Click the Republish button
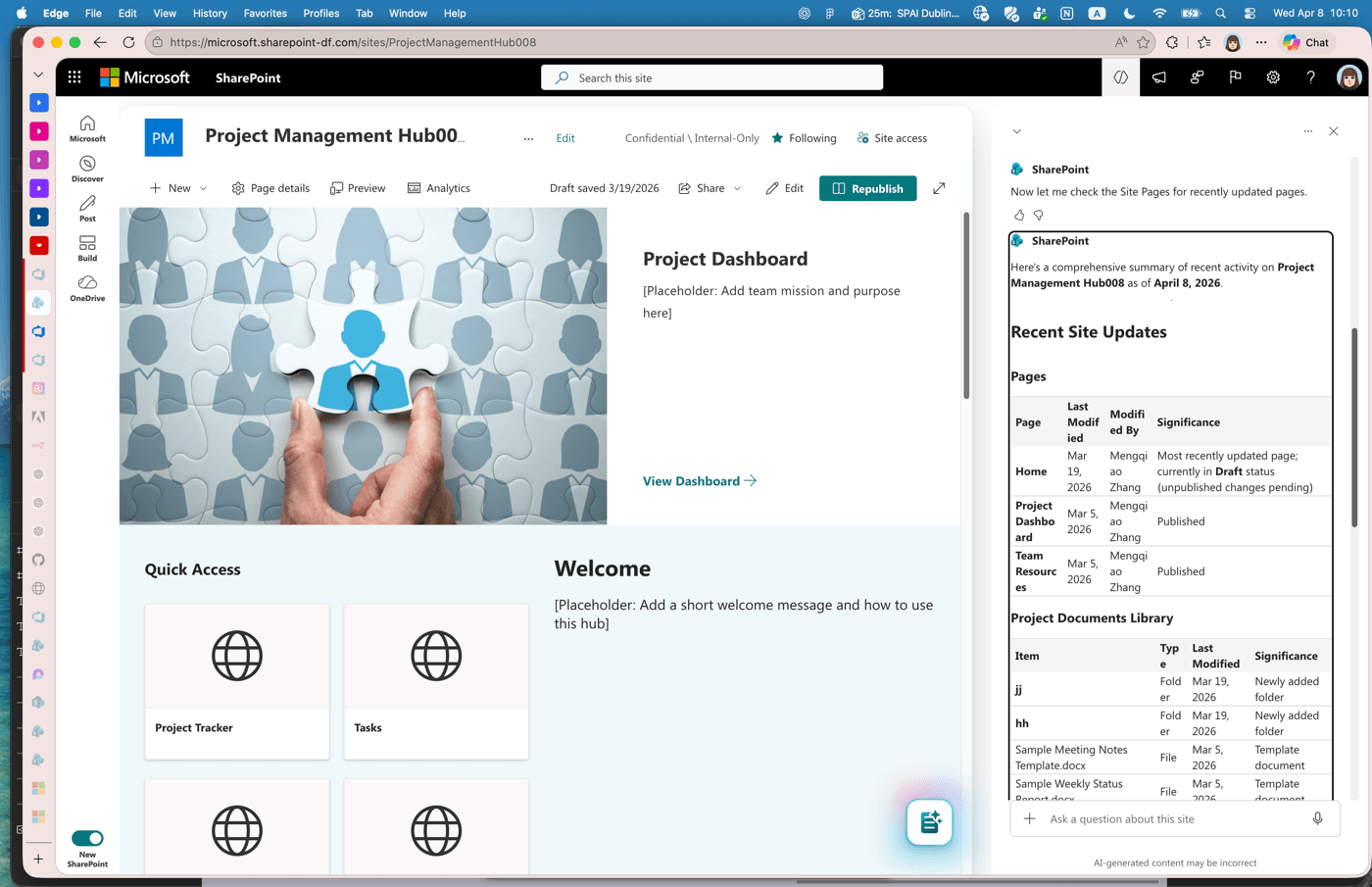This screenshot has width=1372, height=887. [868, 188]
